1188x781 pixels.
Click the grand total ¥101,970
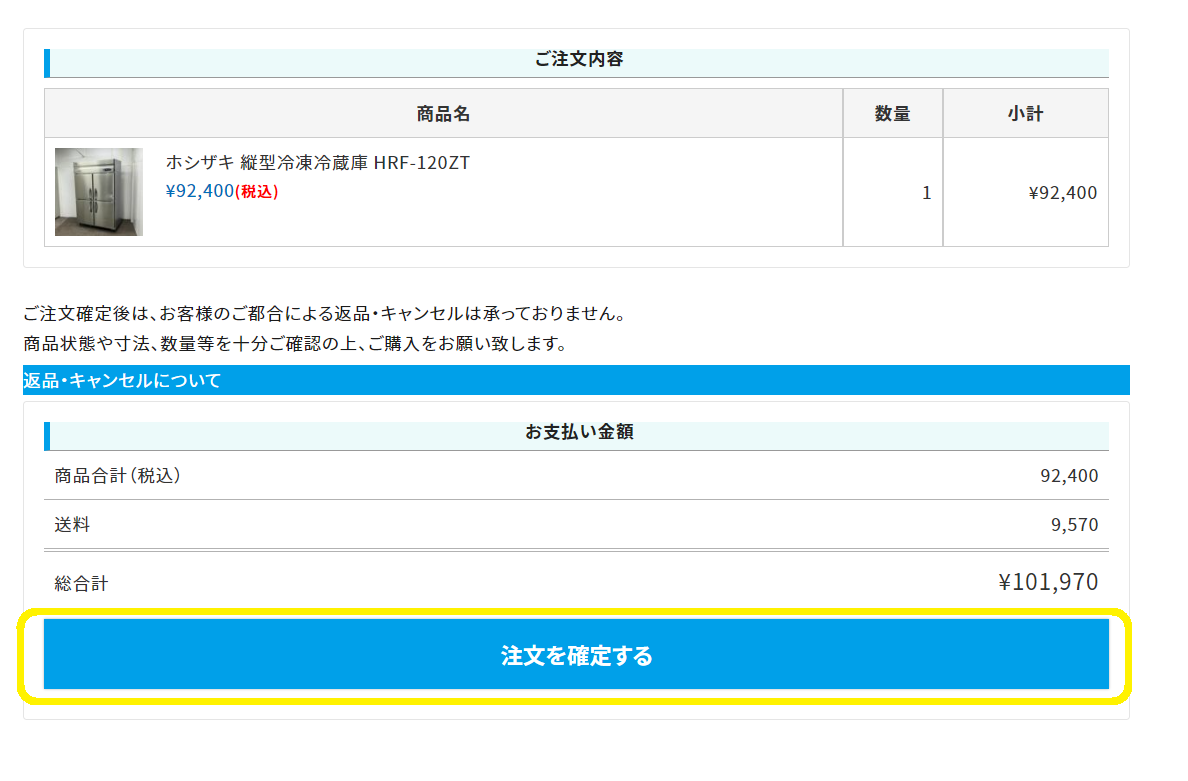(1047, 582)
